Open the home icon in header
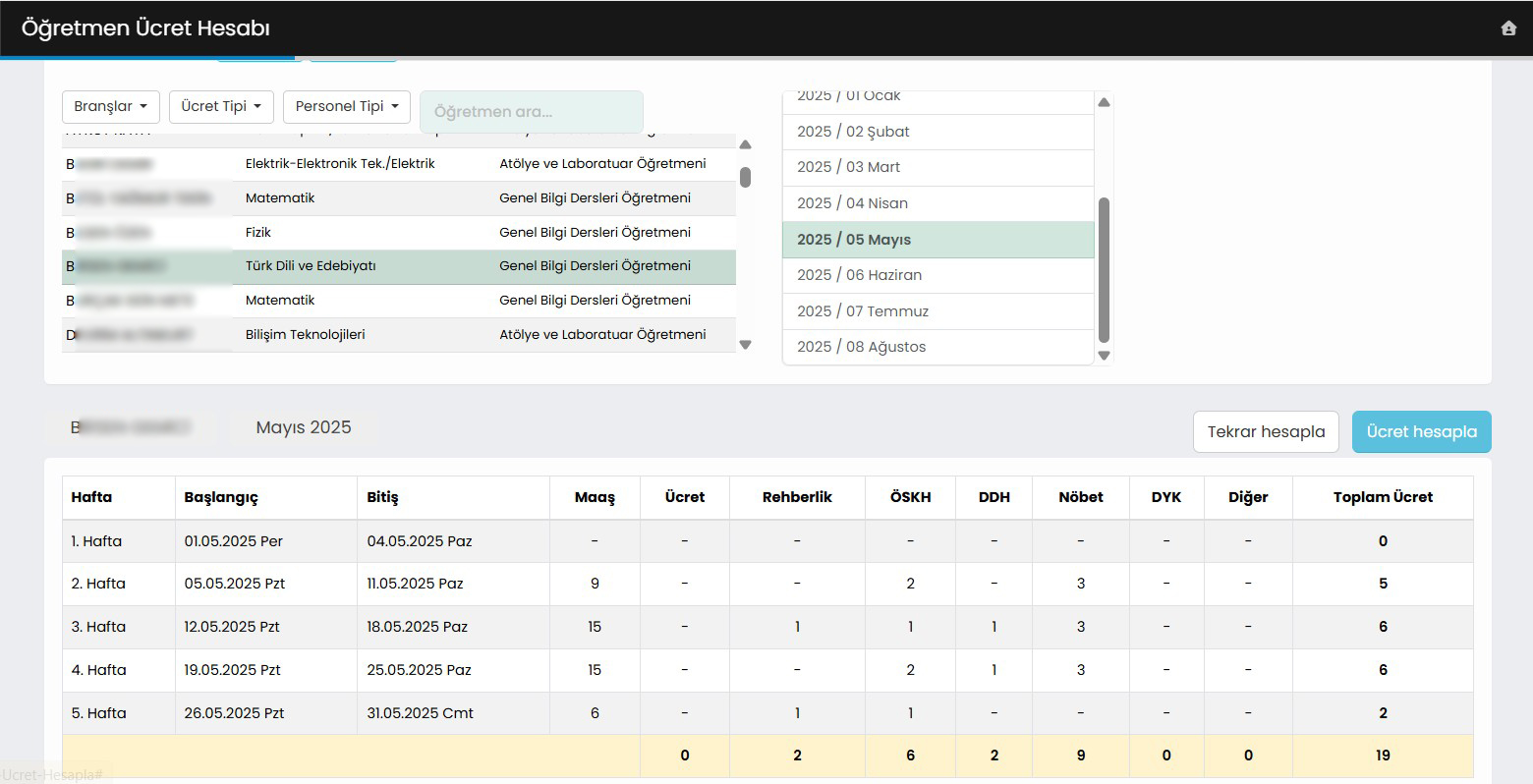The width and height of the screenshot is (1533, 784). point(1508,28)
